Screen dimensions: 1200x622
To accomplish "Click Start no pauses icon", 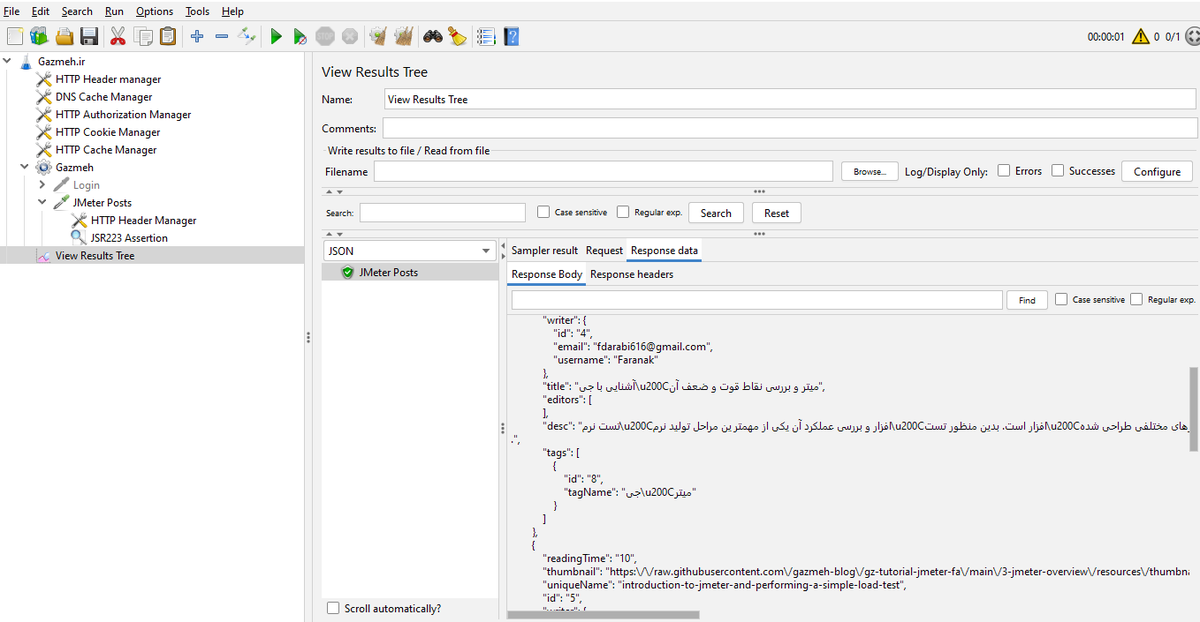I will [x=300, y=37].
